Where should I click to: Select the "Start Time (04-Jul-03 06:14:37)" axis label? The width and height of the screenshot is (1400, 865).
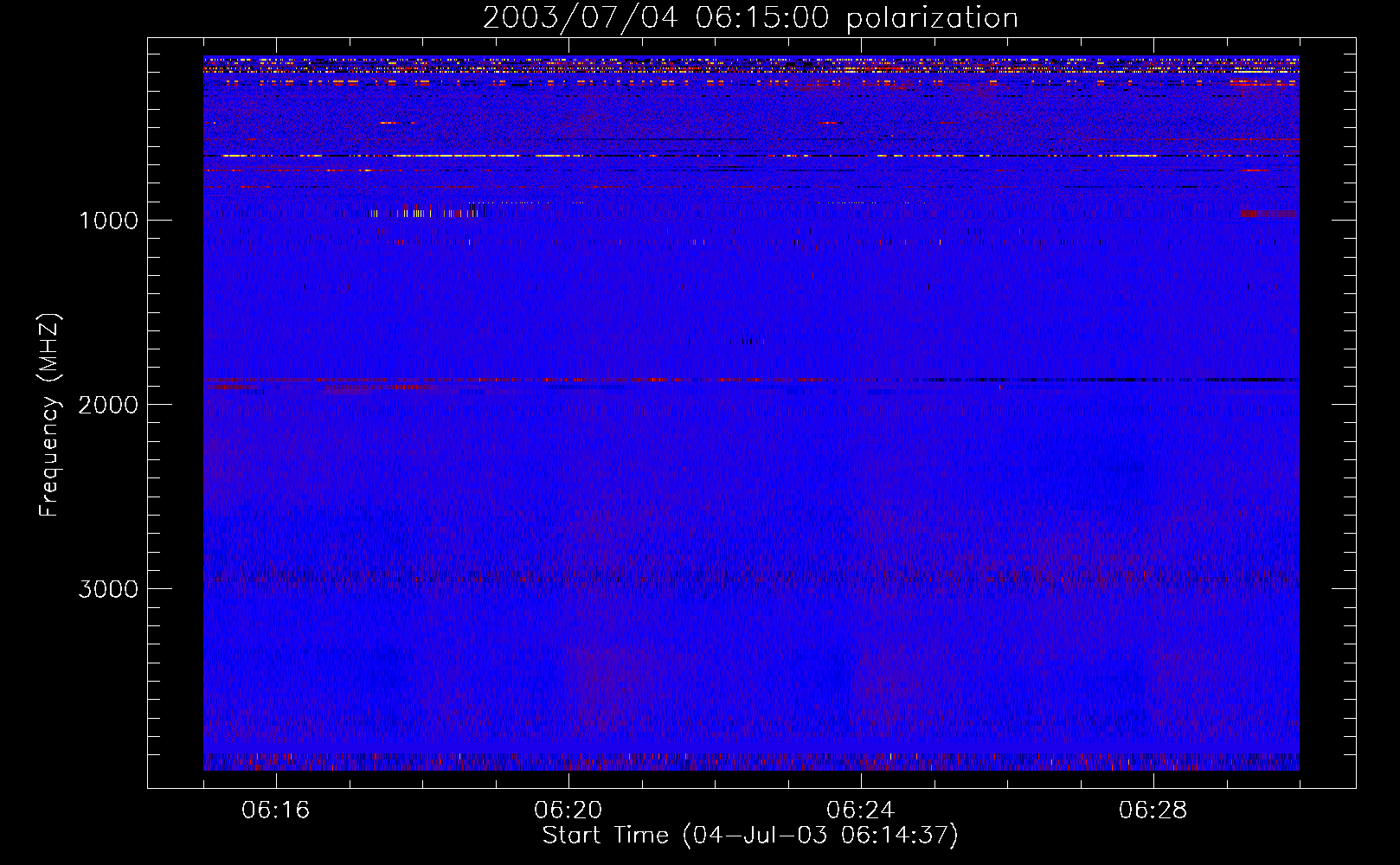(x=750, y=836)
